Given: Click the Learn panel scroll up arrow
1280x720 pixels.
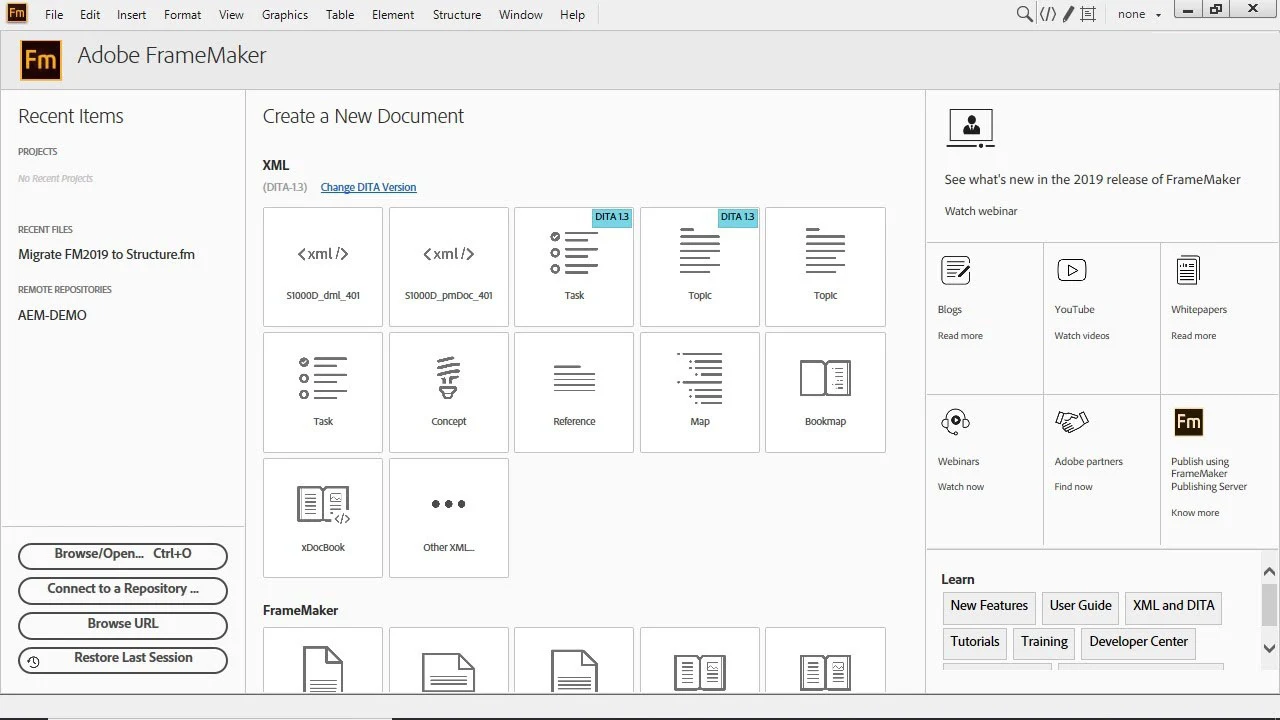Looking at the screenshot, I should click(1269, 572).
